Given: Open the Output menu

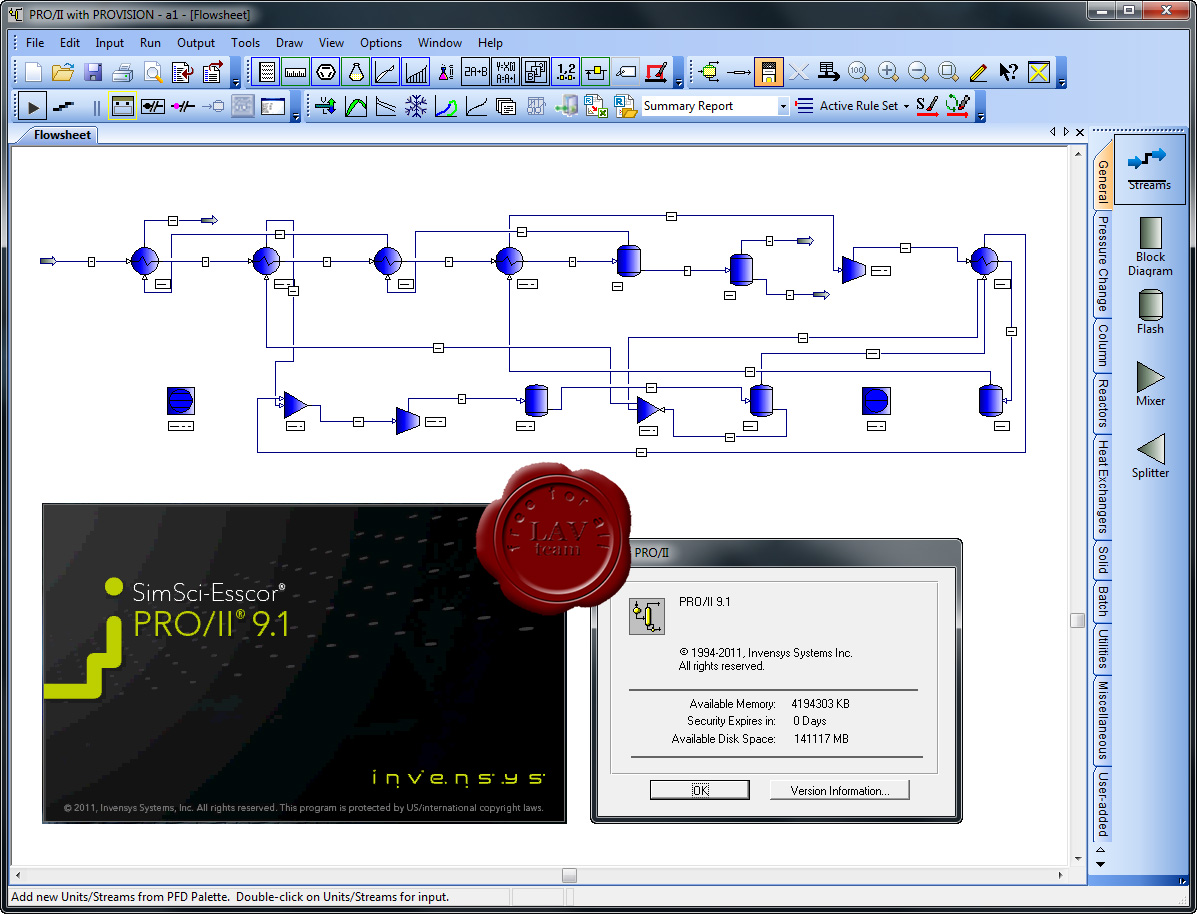Looking at the screenshot, I should (196, 43).
